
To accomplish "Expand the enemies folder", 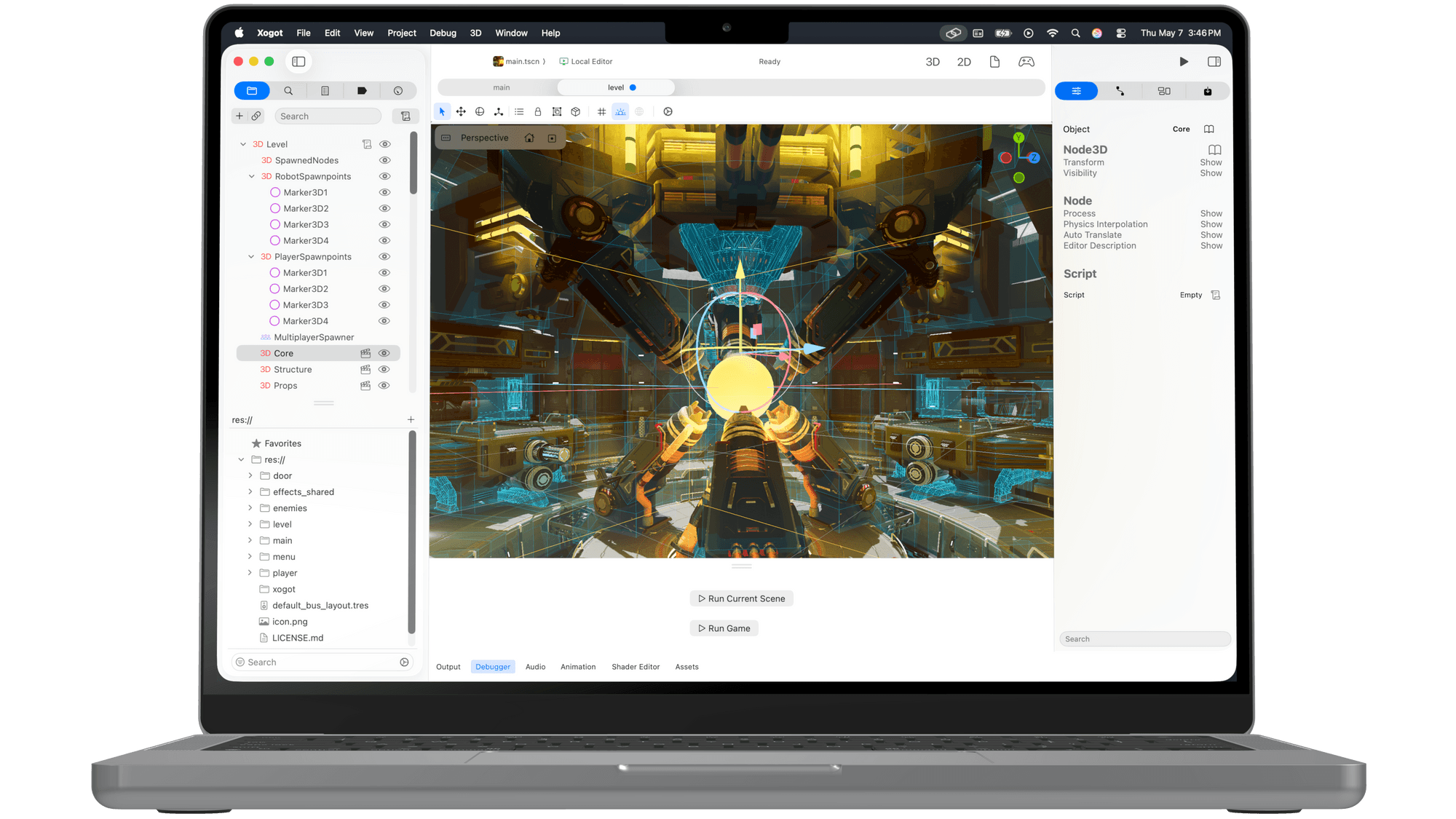I will (x=250, y=508).
